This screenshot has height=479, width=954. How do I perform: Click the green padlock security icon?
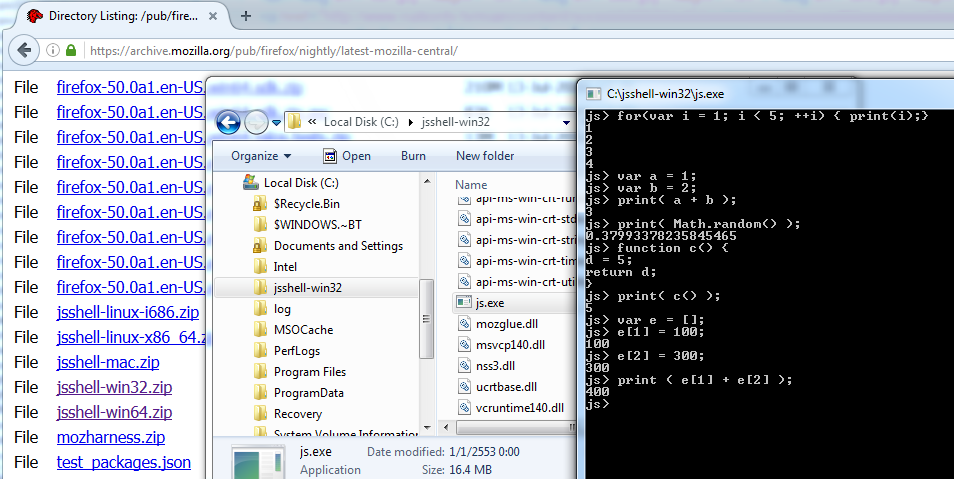tap(71, 50)
